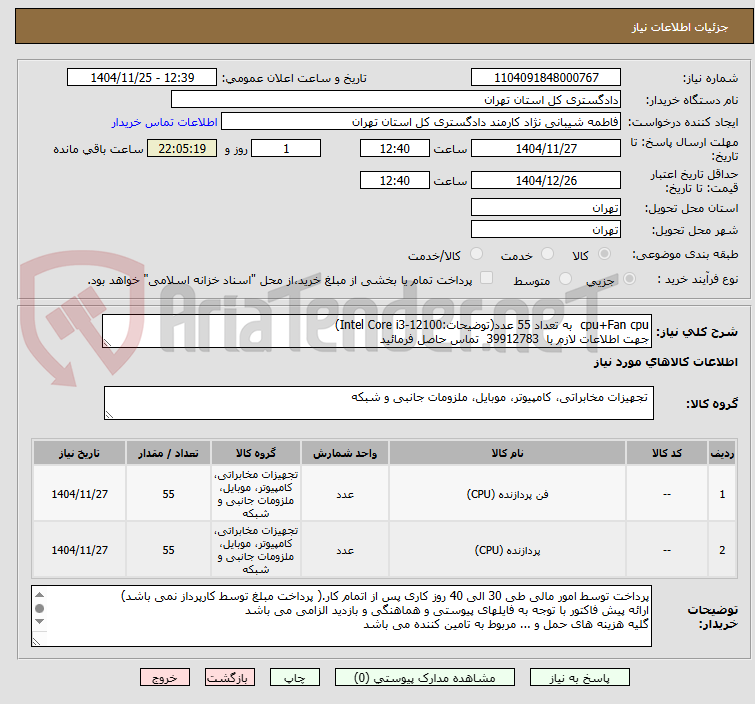Select the متوسط purchase type radio
Image resolution: width=755 pixels, height=704 pixels.
tap(565, 279)
